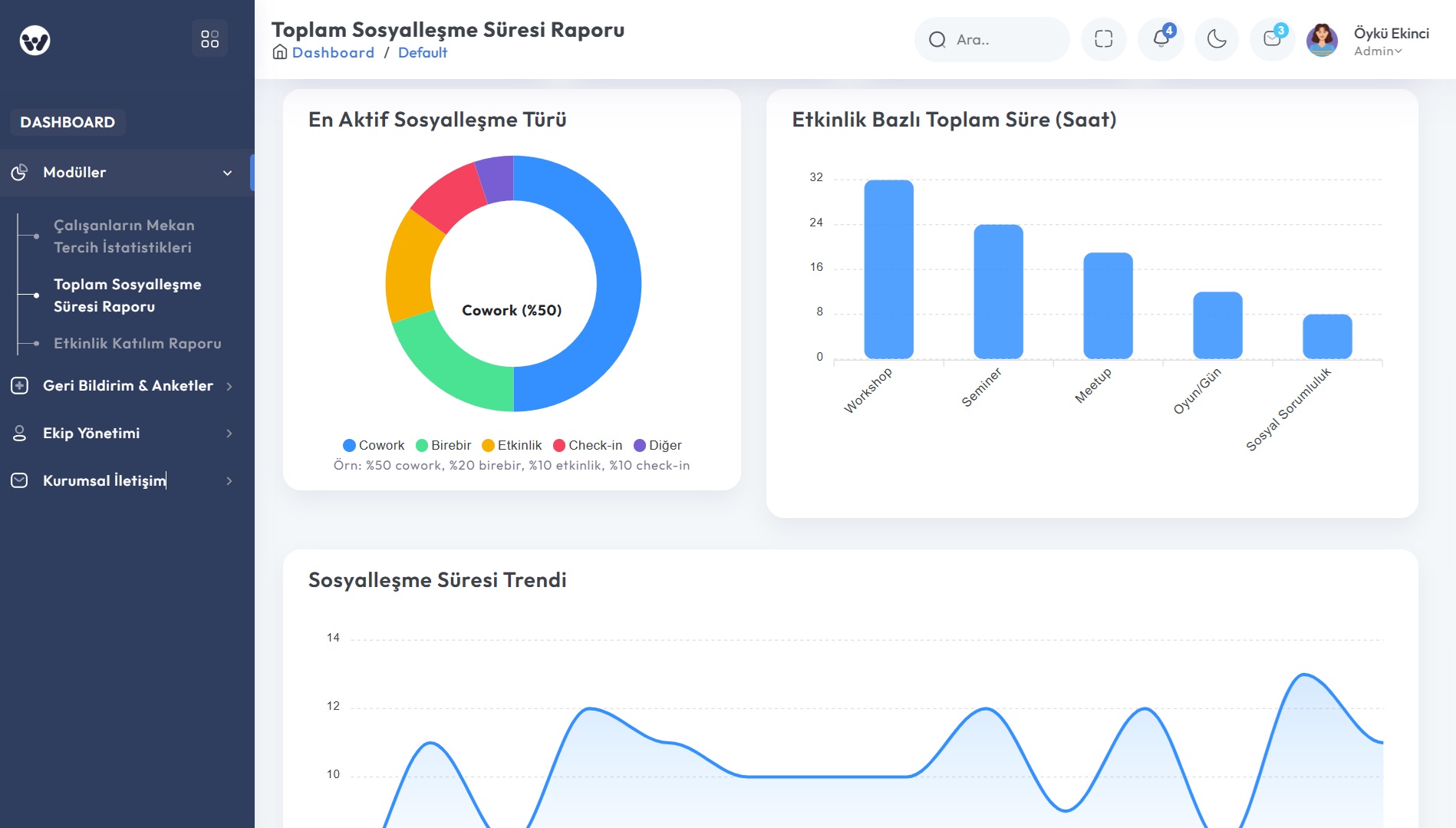Click the Sosyal Sorumluluk bar
Screen dimensions: 1456x828
coord(1327,336)
